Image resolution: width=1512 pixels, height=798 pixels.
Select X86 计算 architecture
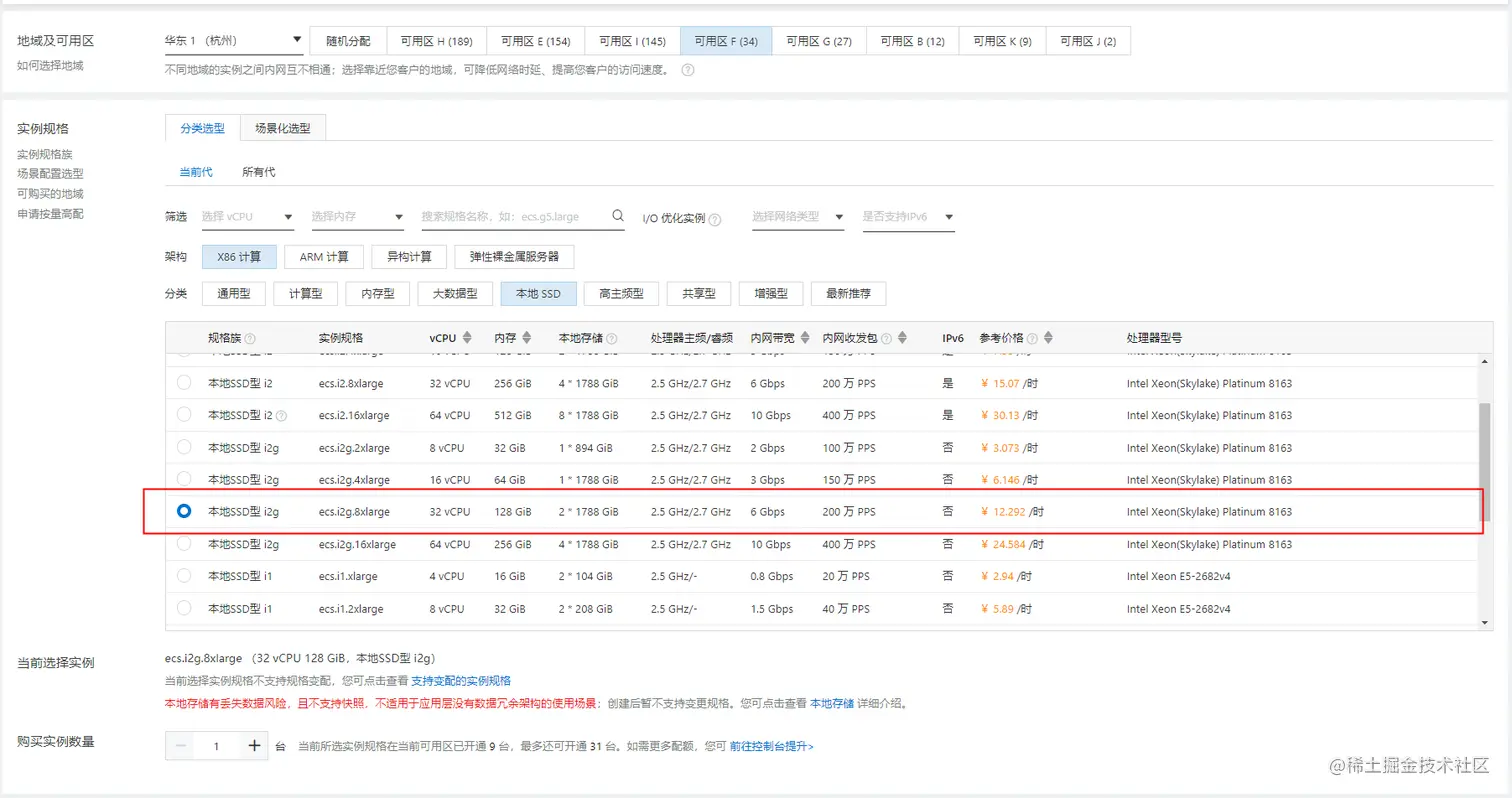pos(239,257)
